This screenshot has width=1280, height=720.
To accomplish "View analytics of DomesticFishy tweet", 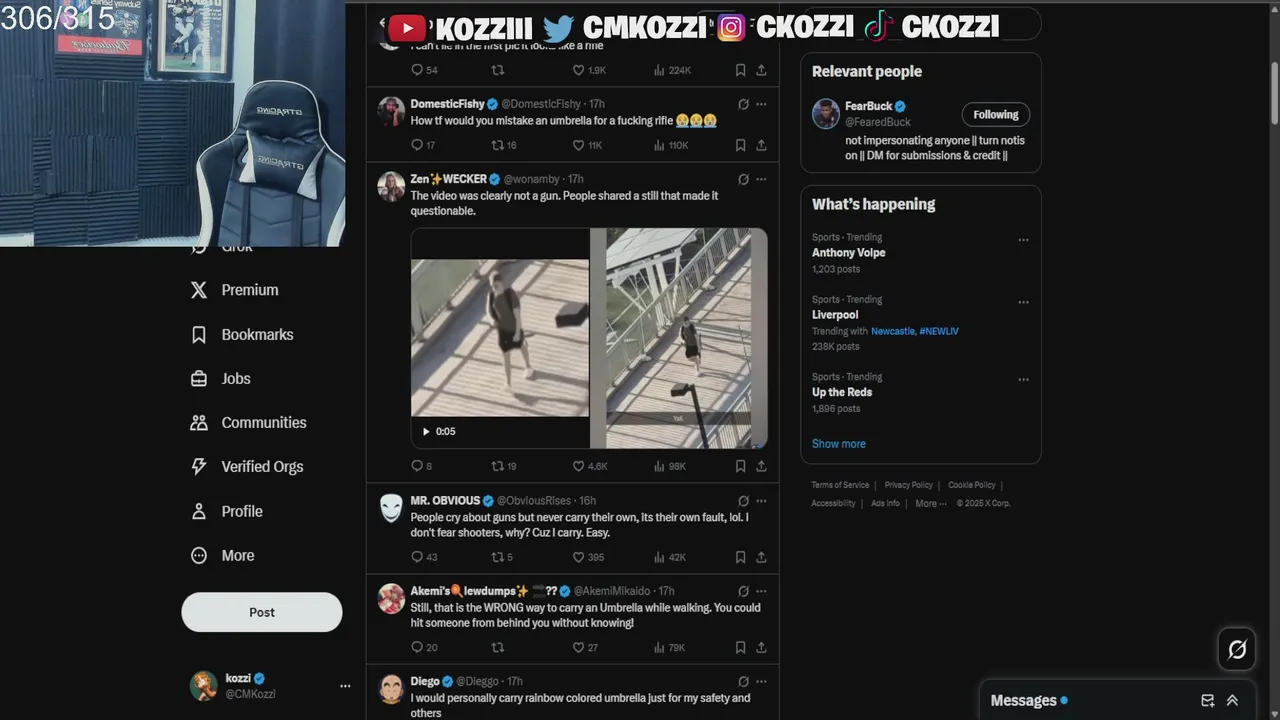I will point(670,145).
